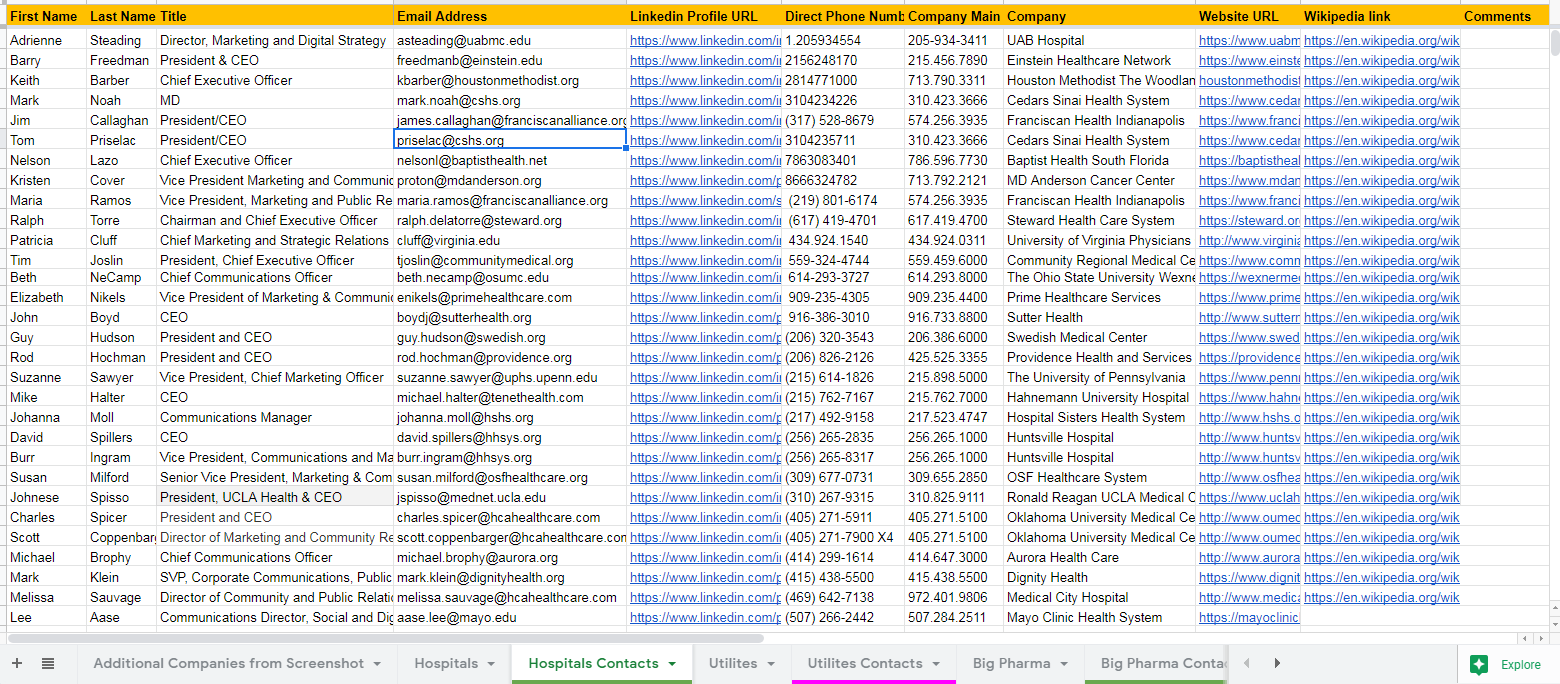Expand Additional Companies from Screenshot tab menu
This screenshot has width=1560, height=684.
pos(377,664)
